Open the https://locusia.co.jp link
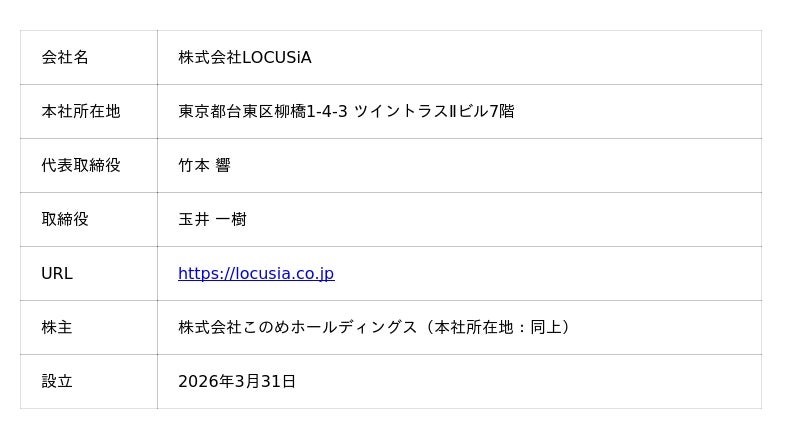The image size is (800, 439). pyautogui.click(x=256, y=273)
